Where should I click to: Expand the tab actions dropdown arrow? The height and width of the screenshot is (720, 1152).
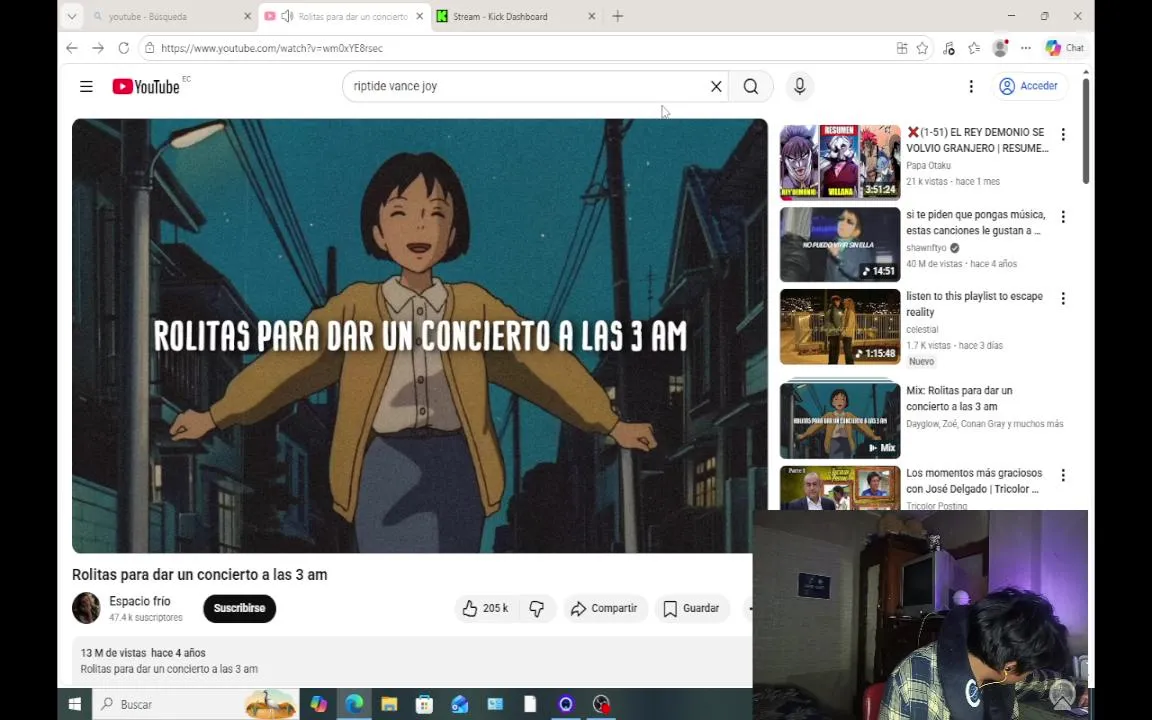pyautogui.click(x=71, y=16)
